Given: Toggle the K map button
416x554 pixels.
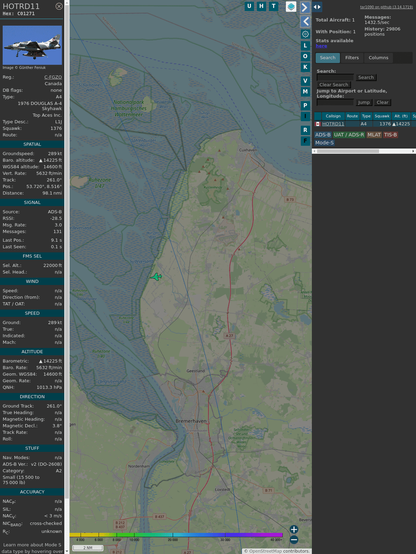Looking at the screenshot, I should tap(305, 67).
